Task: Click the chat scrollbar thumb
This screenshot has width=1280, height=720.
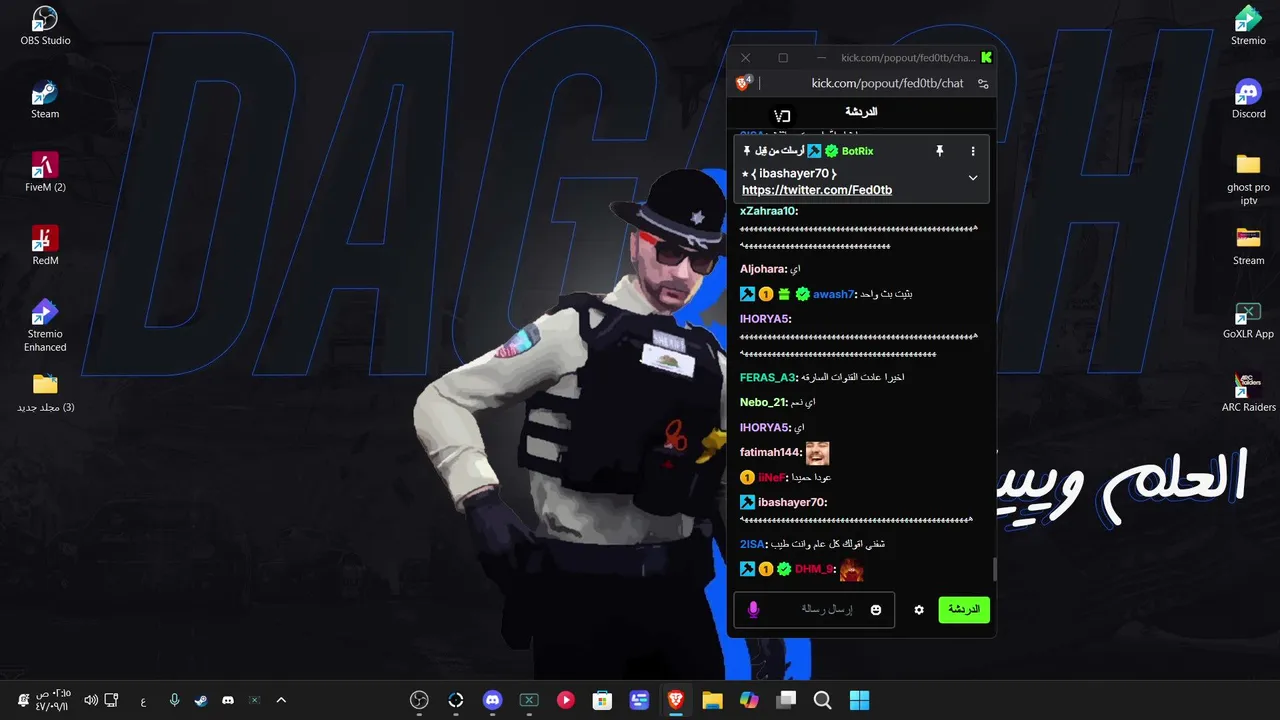Action: point(994,569)
